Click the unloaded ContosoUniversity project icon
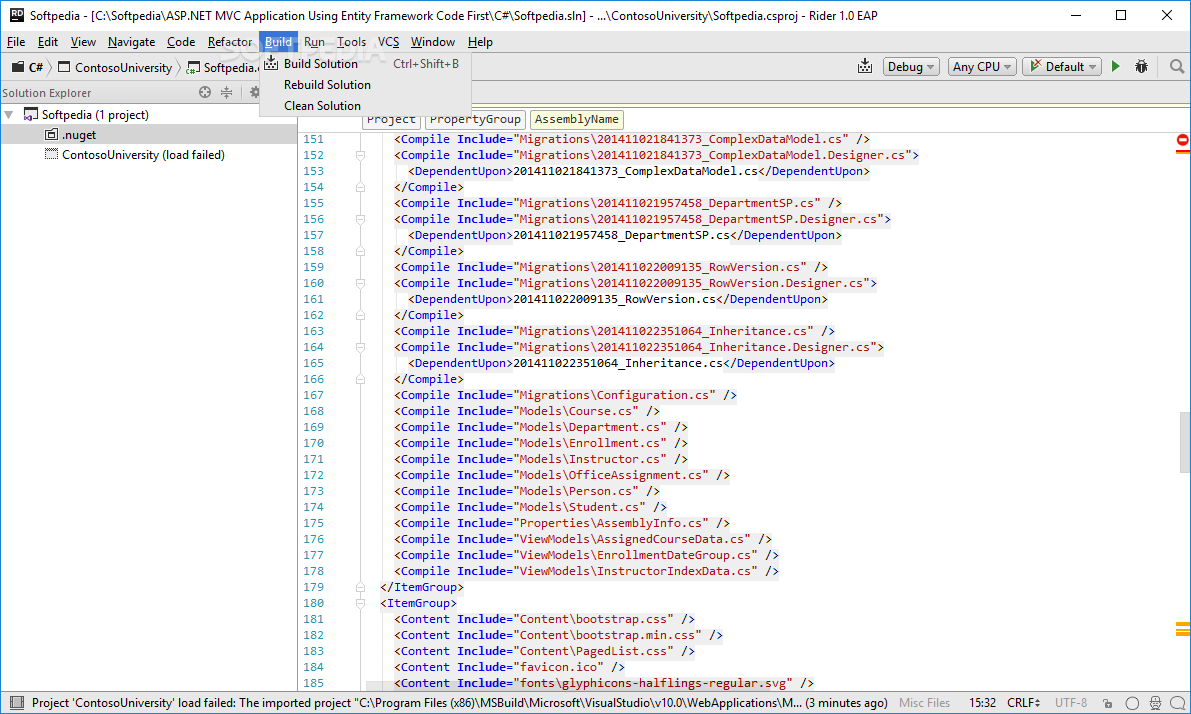 tap(51, 154)
